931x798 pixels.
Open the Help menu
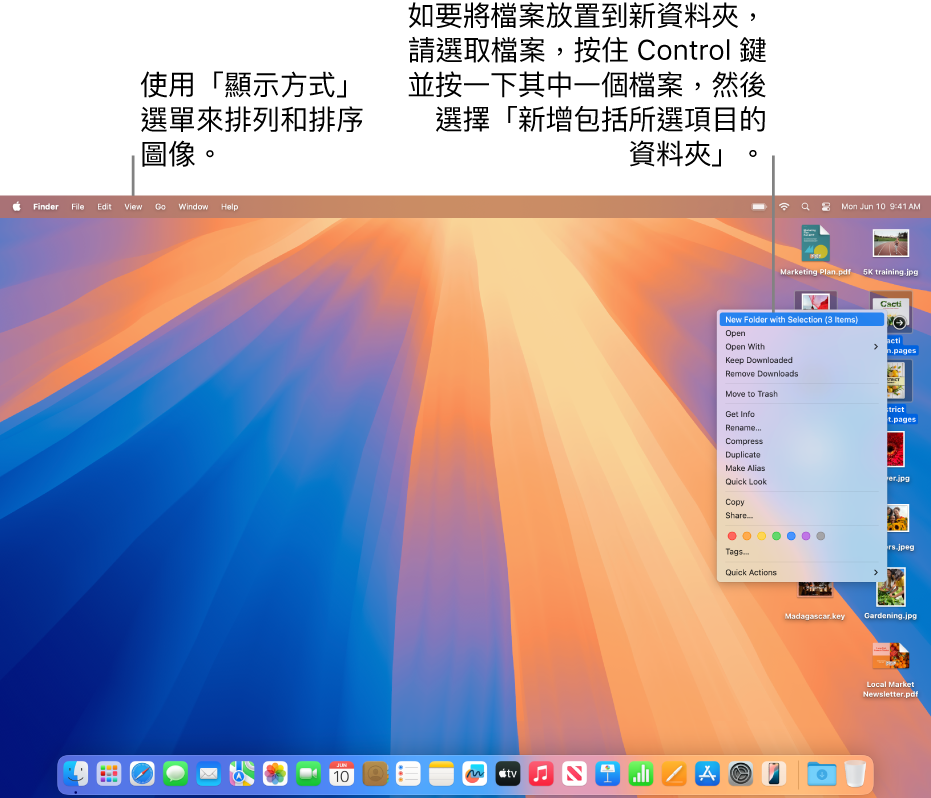point(230,207)
